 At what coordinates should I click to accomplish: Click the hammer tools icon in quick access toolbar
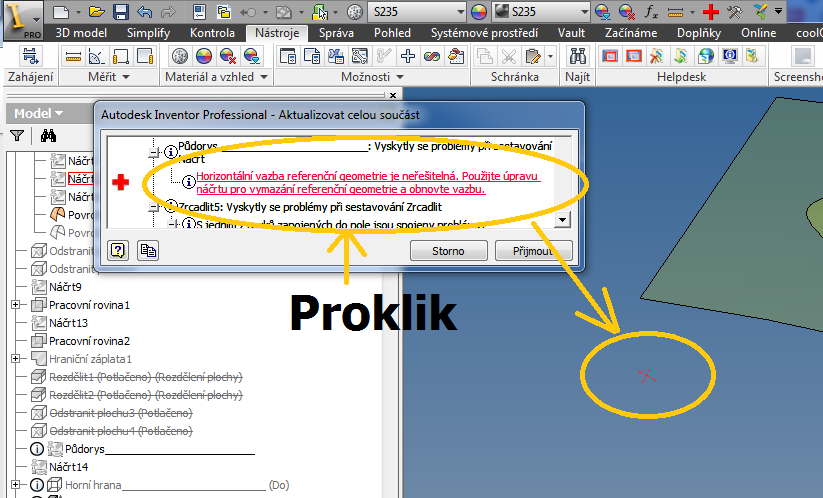[735, 12]
